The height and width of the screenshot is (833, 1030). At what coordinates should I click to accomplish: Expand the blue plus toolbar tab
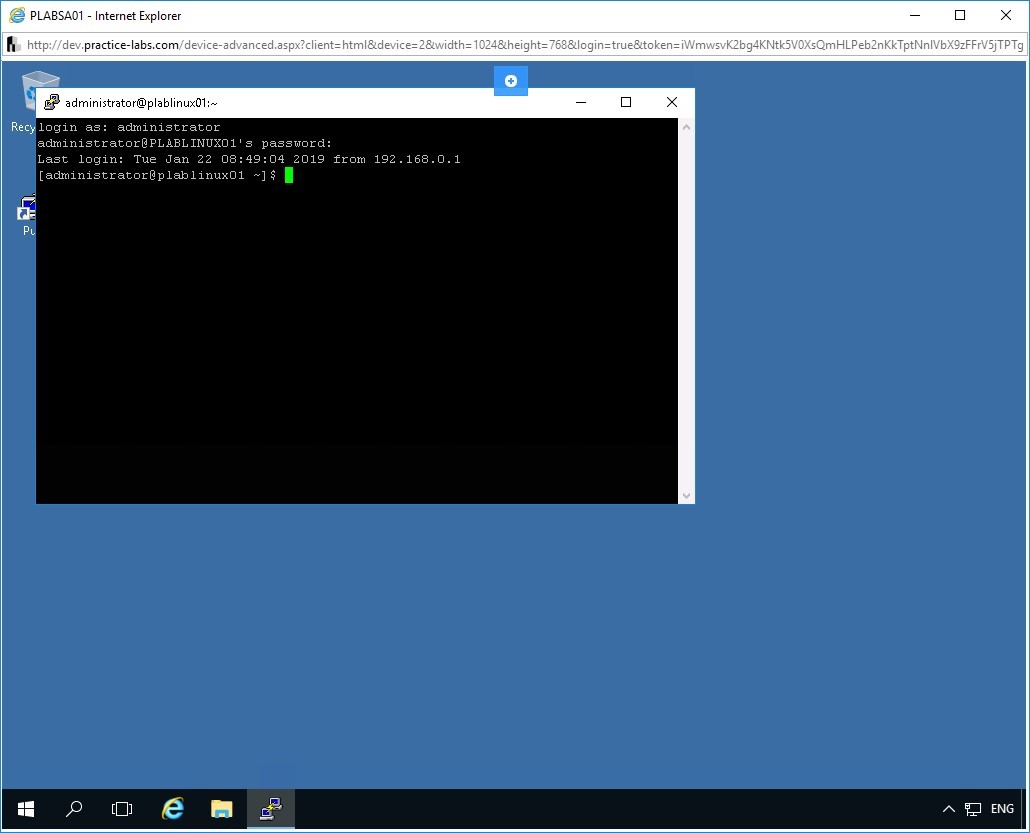(x=510, y=81)
